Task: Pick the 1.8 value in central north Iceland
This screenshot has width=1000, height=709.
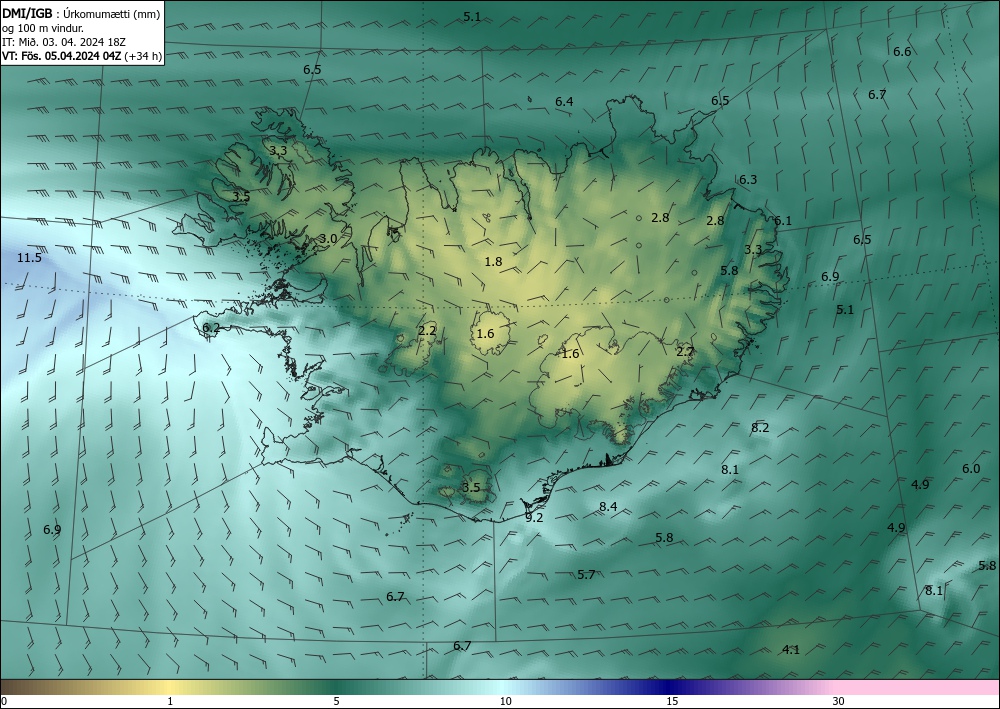Action: (x=494, y=261)
